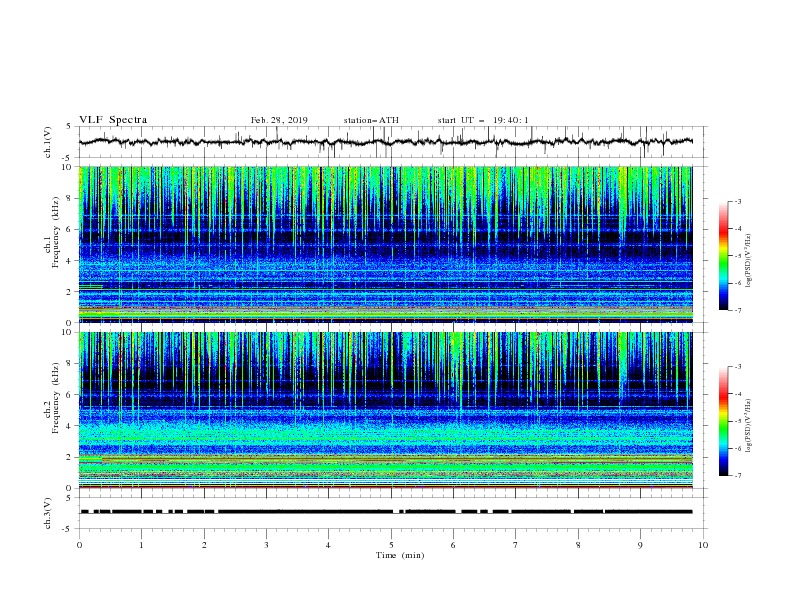
Task: Click the ch.1 PSD color scale bar
Action: (723, 256)
